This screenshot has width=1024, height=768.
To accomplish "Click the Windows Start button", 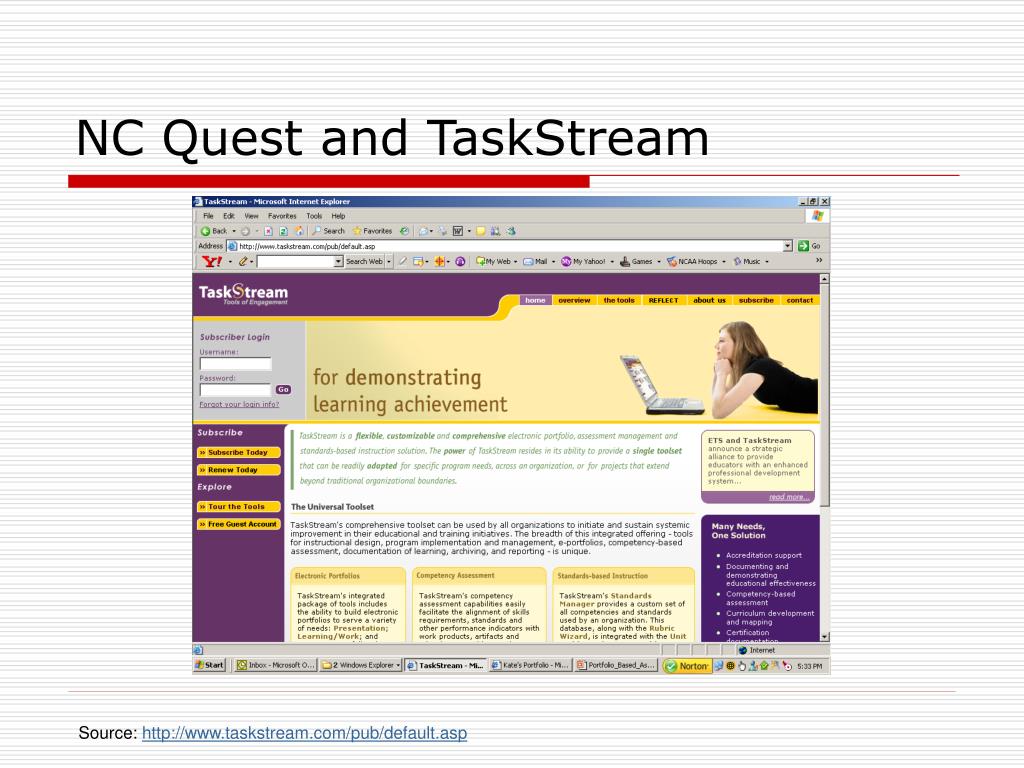I will [210, 665].
